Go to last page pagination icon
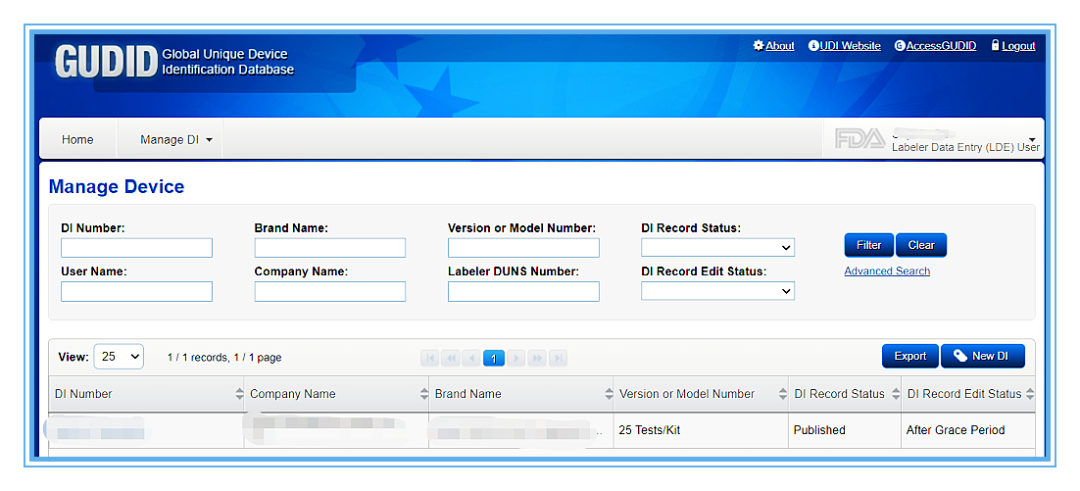The image size is (1080, 491). point(559,358)
